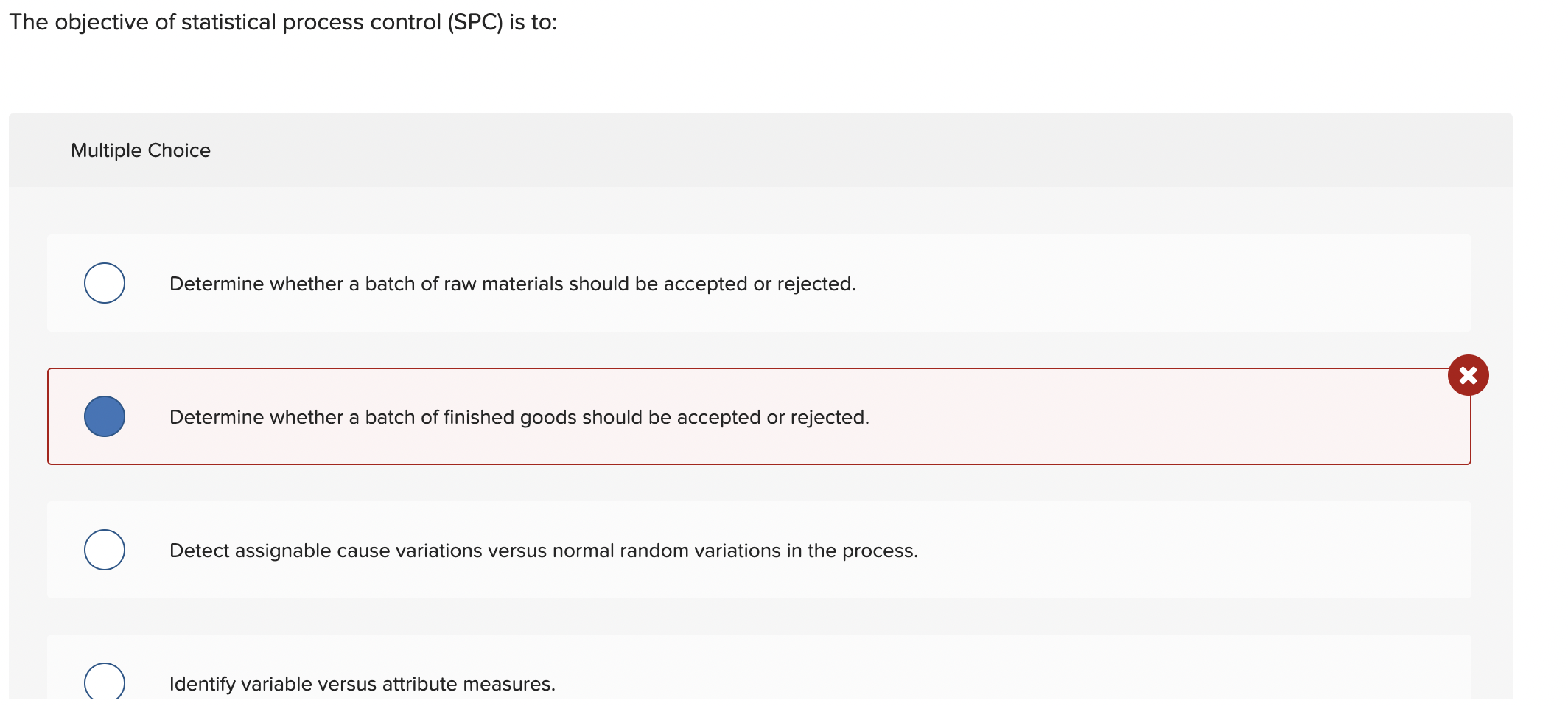
Task: Click the variable versus attribute answer text
Action: pyautogui.click(x=363, y=684)
